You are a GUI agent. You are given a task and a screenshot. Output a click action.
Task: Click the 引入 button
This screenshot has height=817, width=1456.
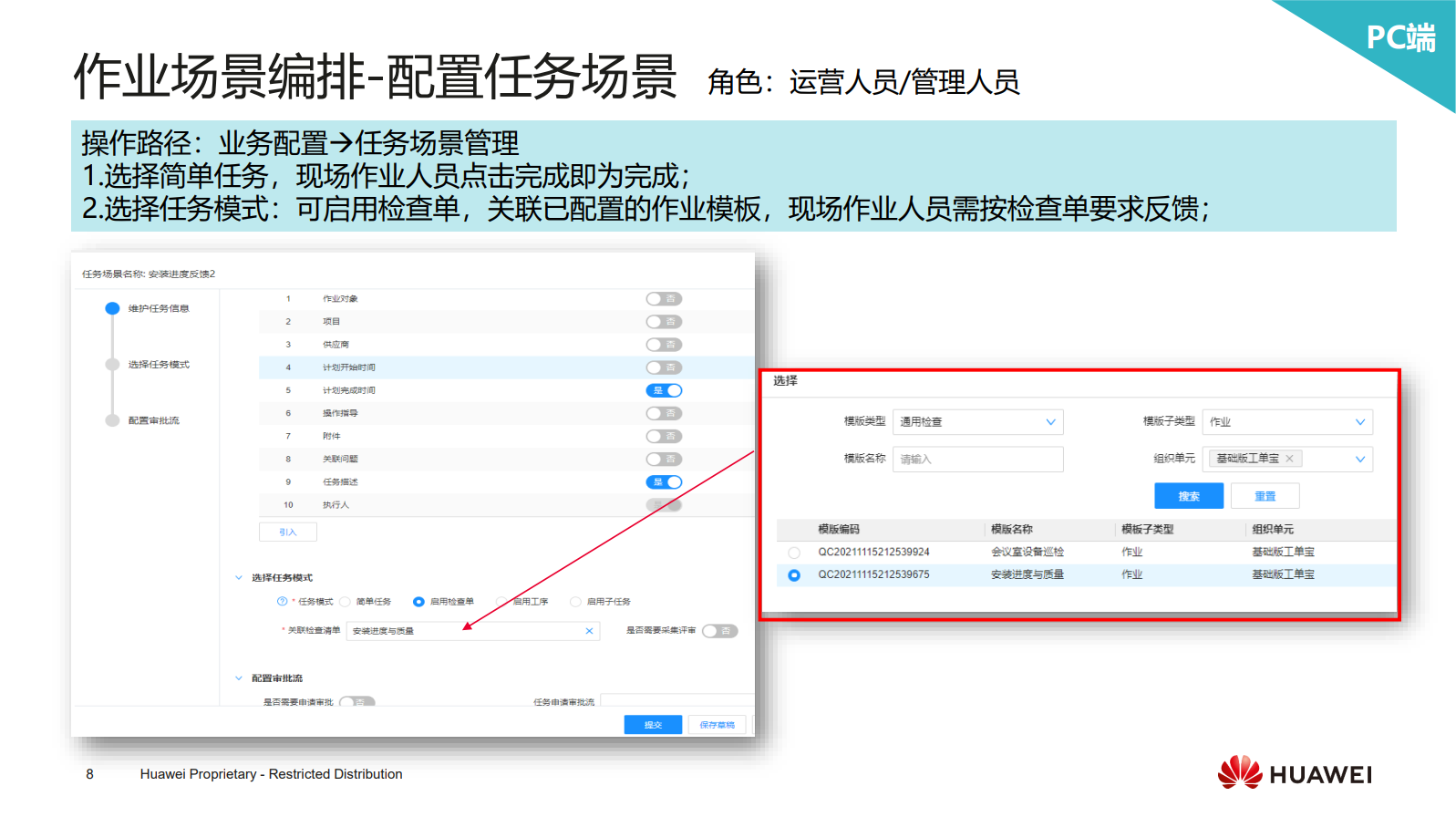pyautogui.click(x=288, y=532)
